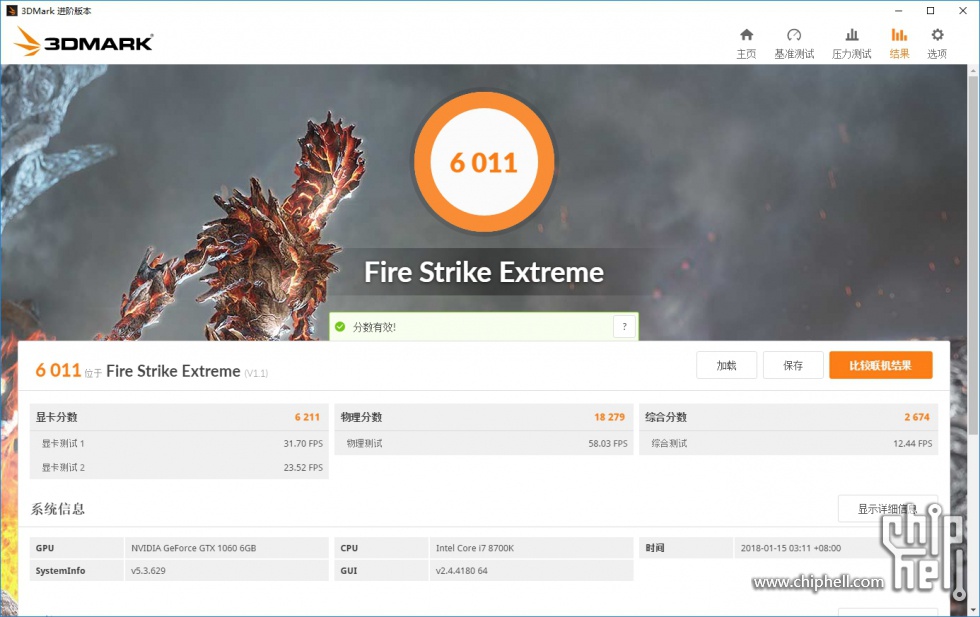980x617 pixels.
Task: Click the 系统信息 section heading
Action: point(58,509)
